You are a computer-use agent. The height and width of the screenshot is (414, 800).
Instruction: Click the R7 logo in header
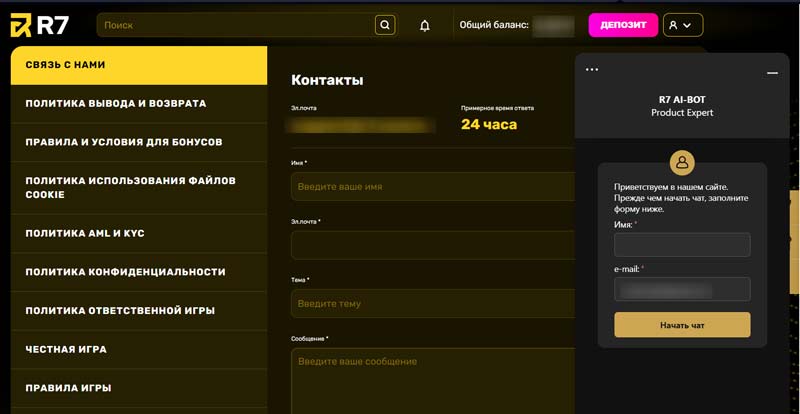tap(40, 25)
